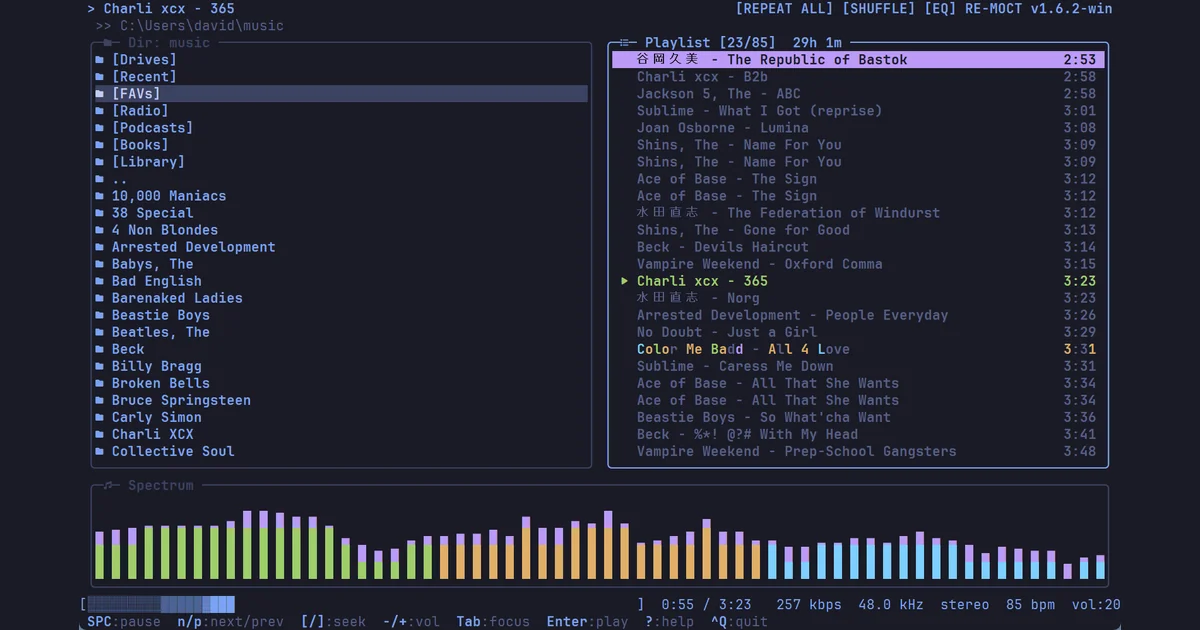Select Jackson 5, The - ABC track
Image resolution: width=1200 pixels, height=630 pixels.
click(x=858, y=94)
